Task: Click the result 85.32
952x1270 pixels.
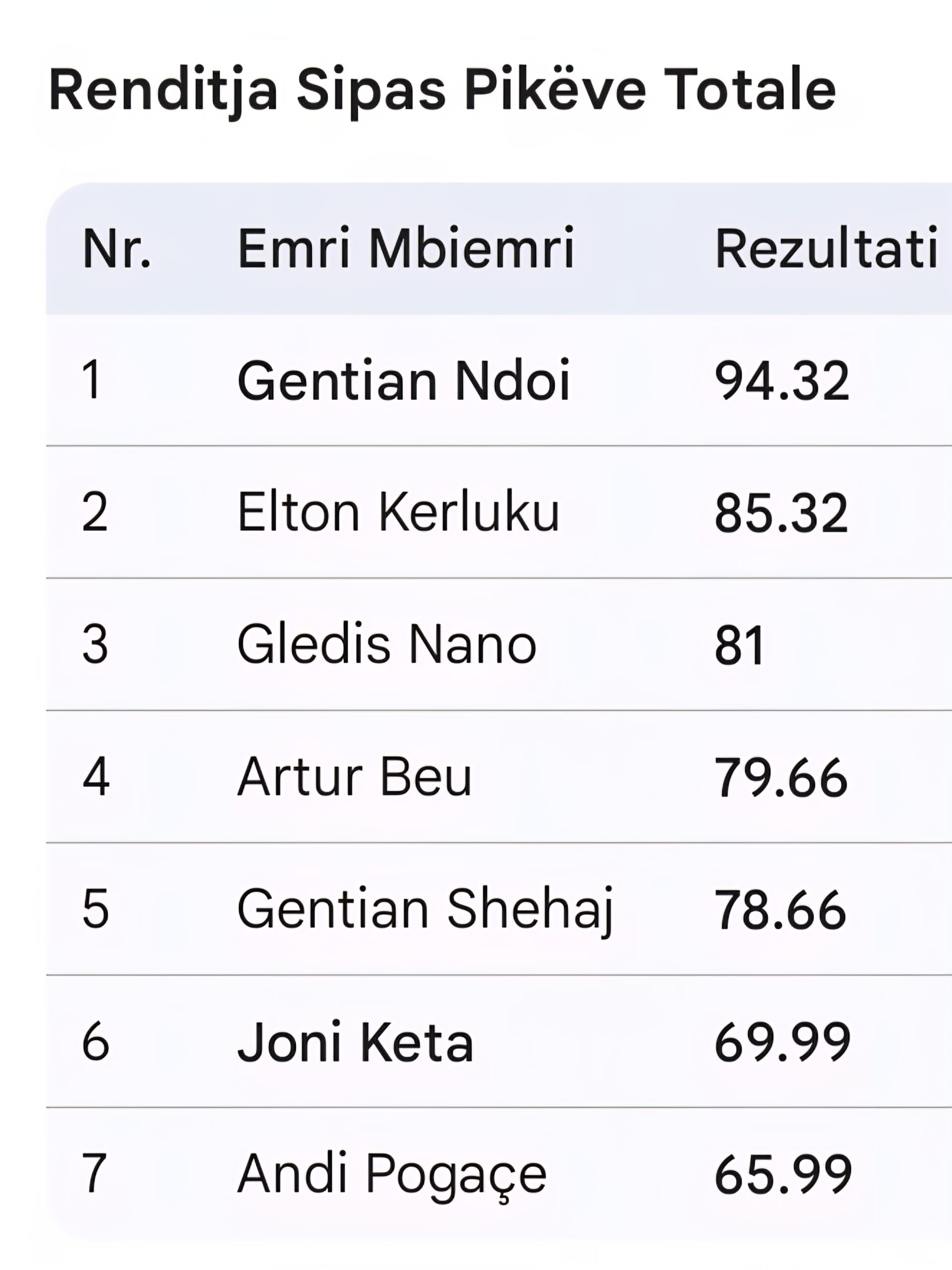Action: (781, 512)
